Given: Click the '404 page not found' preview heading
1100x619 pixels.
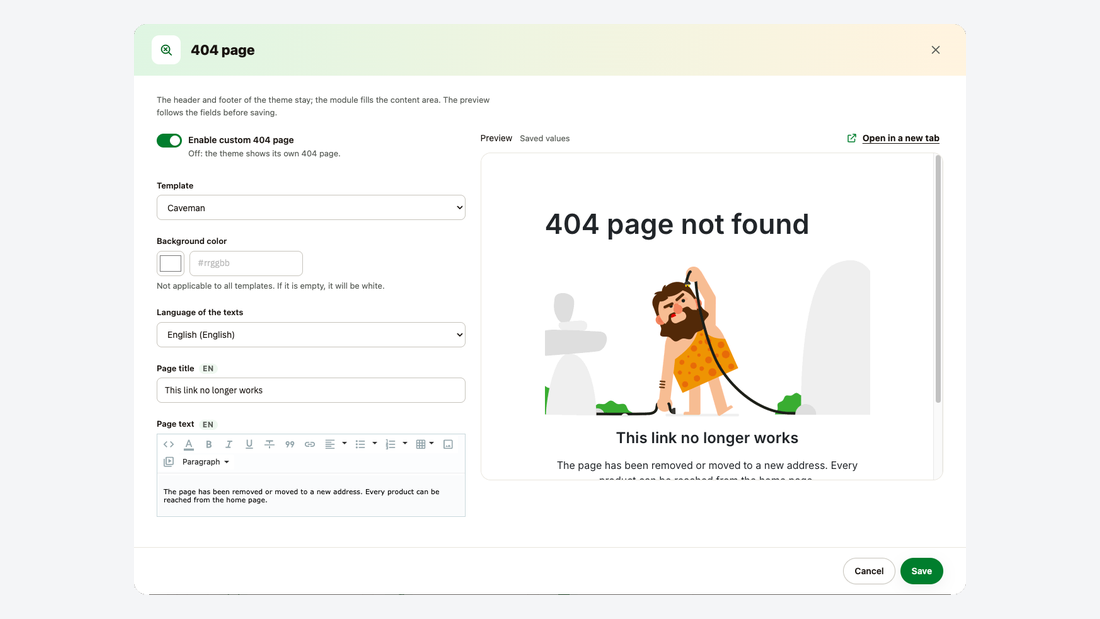Looking at the screenshot, I should (x=677, y=225).
